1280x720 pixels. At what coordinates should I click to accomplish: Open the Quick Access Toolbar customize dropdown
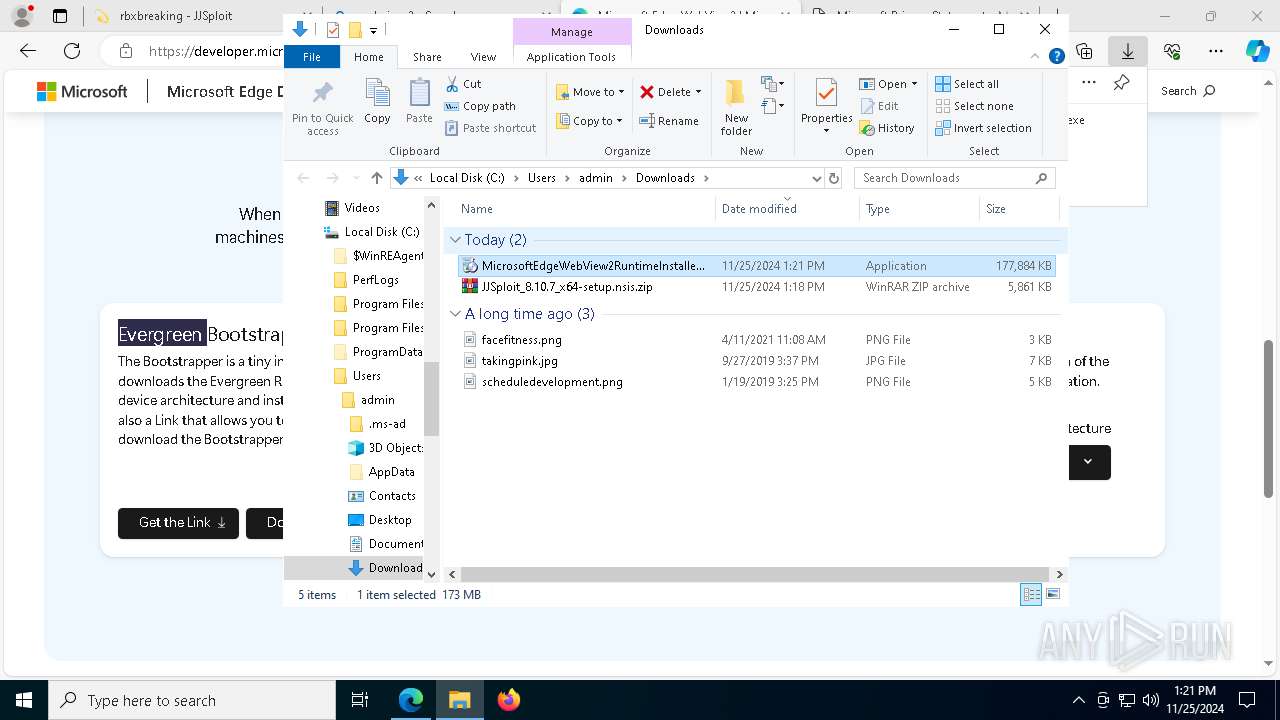point(373,31)
